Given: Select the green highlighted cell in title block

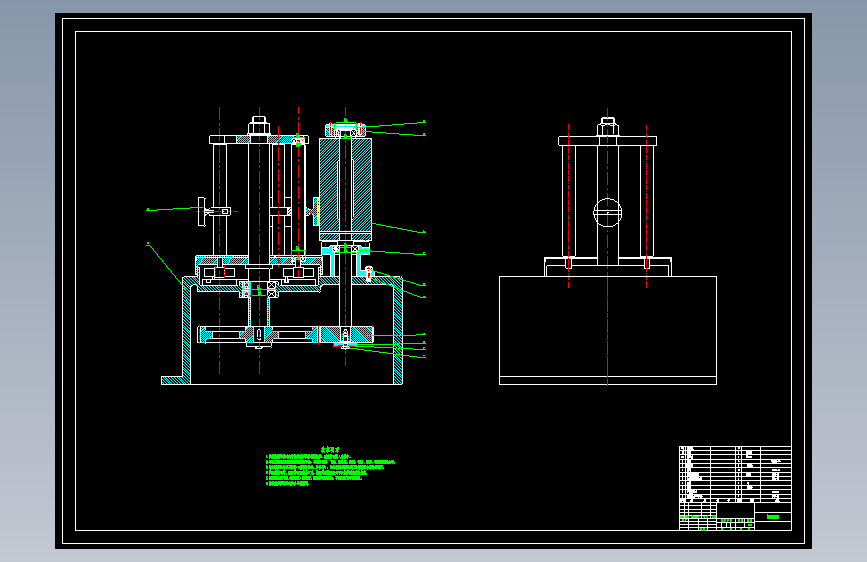Looking at the screenshot, I should click(x=773, y=517).
